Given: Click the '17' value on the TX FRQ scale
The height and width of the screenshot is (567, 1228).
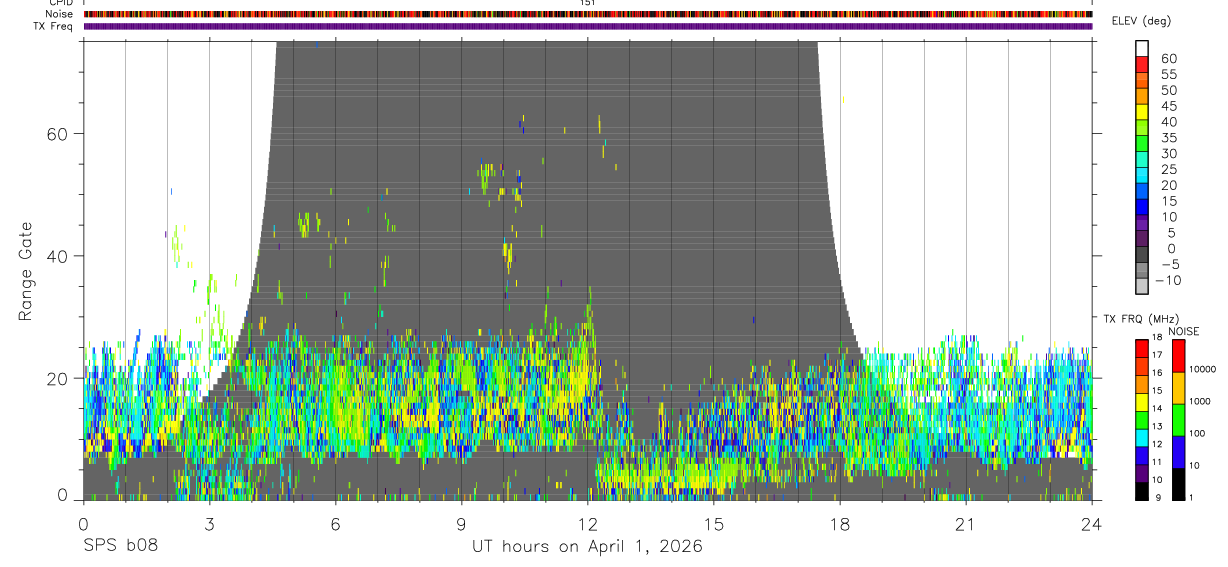Looking at the screenshot, I should pyautogui.click(x=1157, y=355).
